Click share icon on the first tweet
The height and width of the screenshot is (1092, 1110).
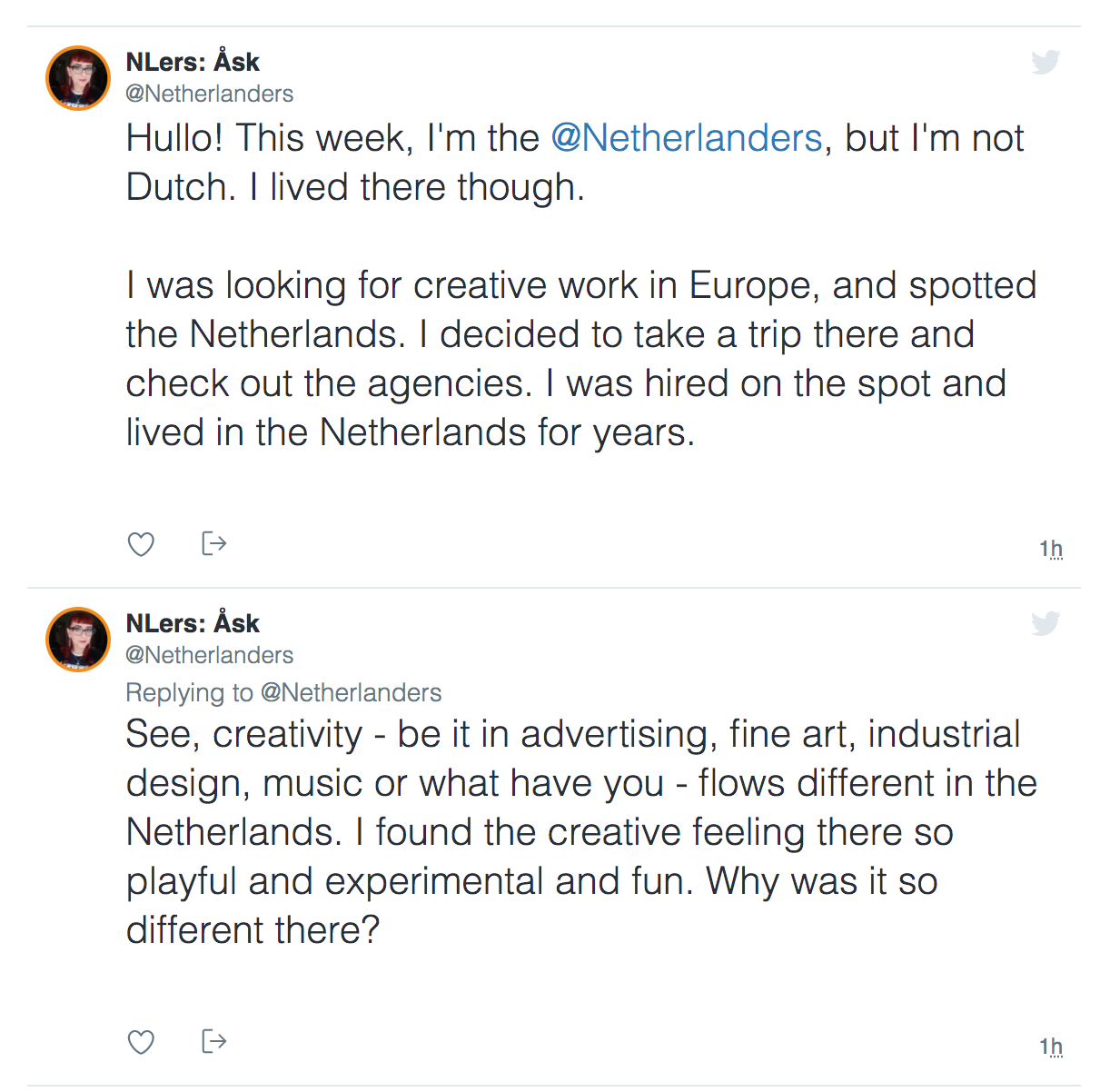click(x=213, y=543)
